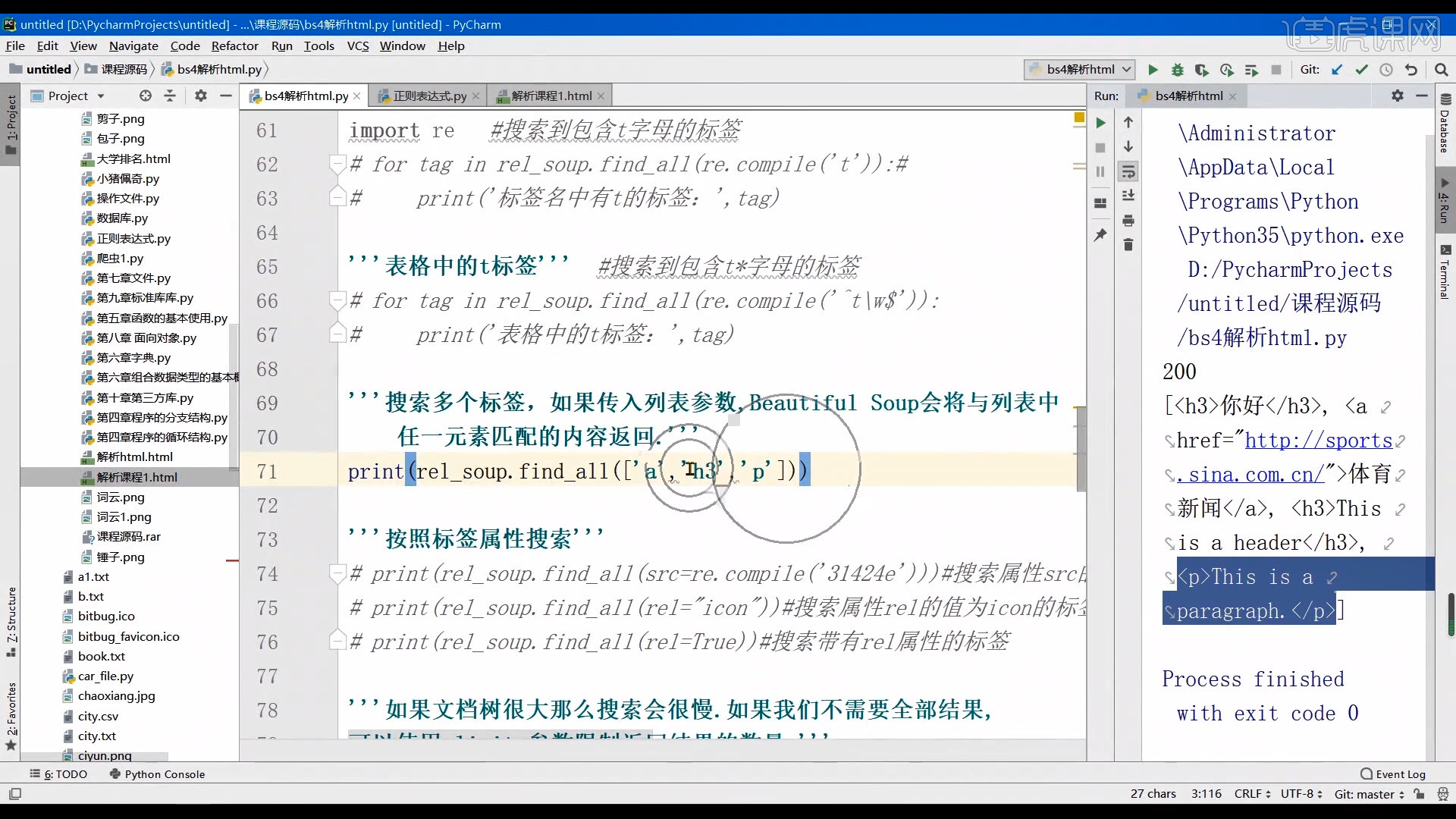
Task: Toggle tool window bars icon in bottom-left corner
Action: click(x=15, y=794)
